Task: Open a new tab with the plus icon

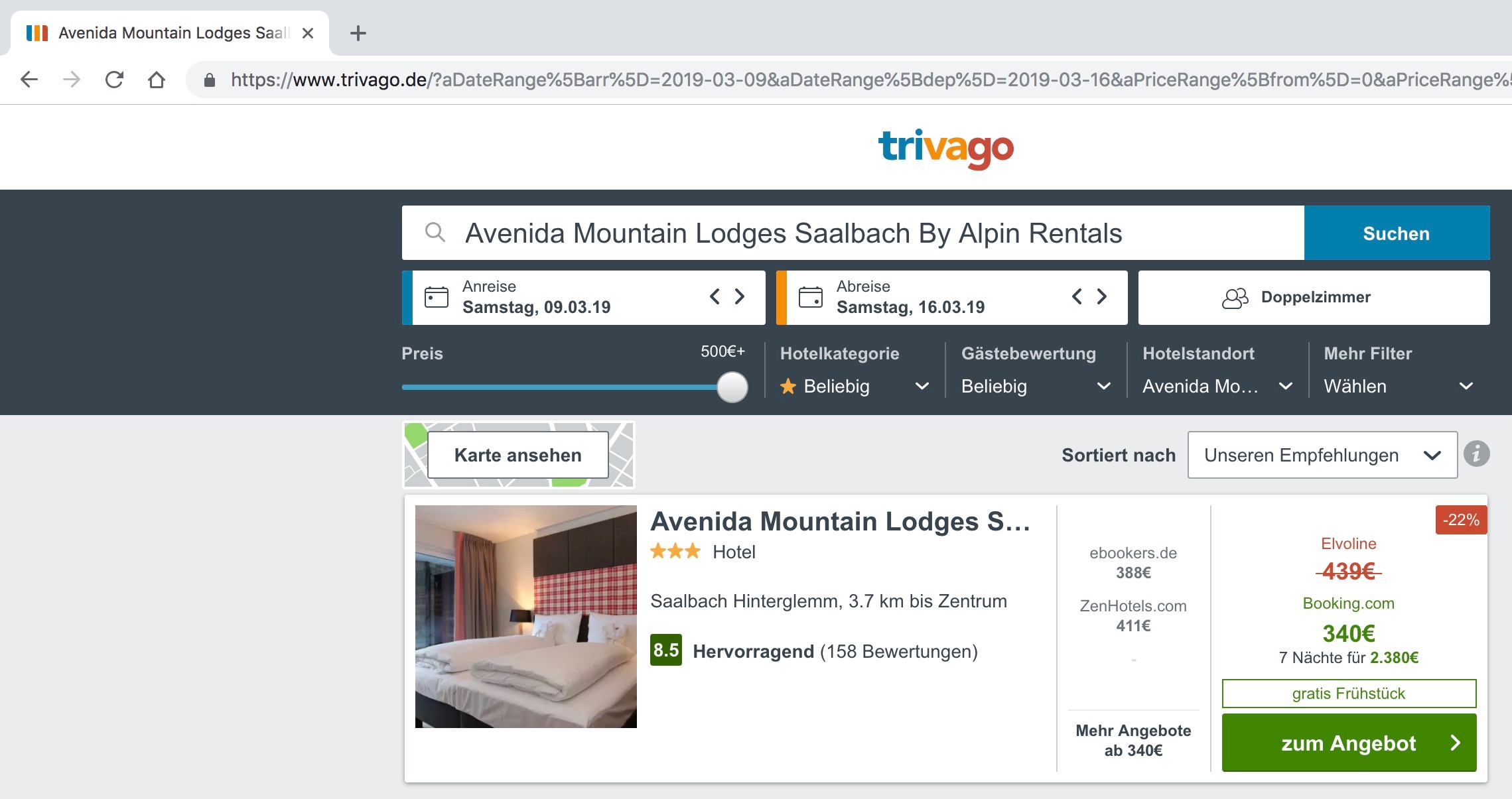Action: tap(358, 33)
